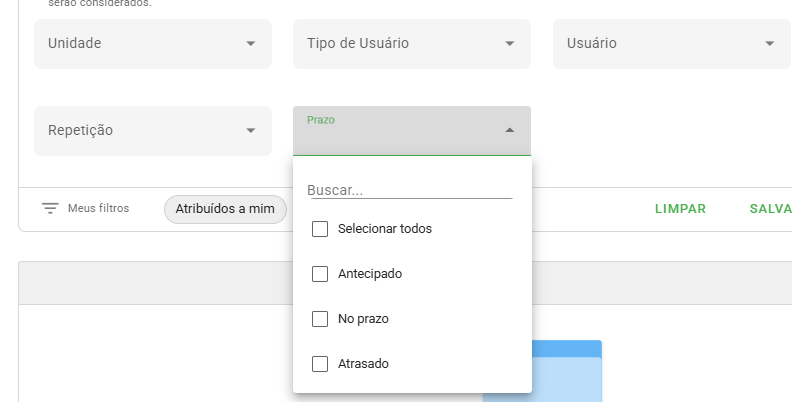Click the Meus filtros filter icon
Viewport: 792px width, 402px height.
pyautogui.click(x=50, y=208)
